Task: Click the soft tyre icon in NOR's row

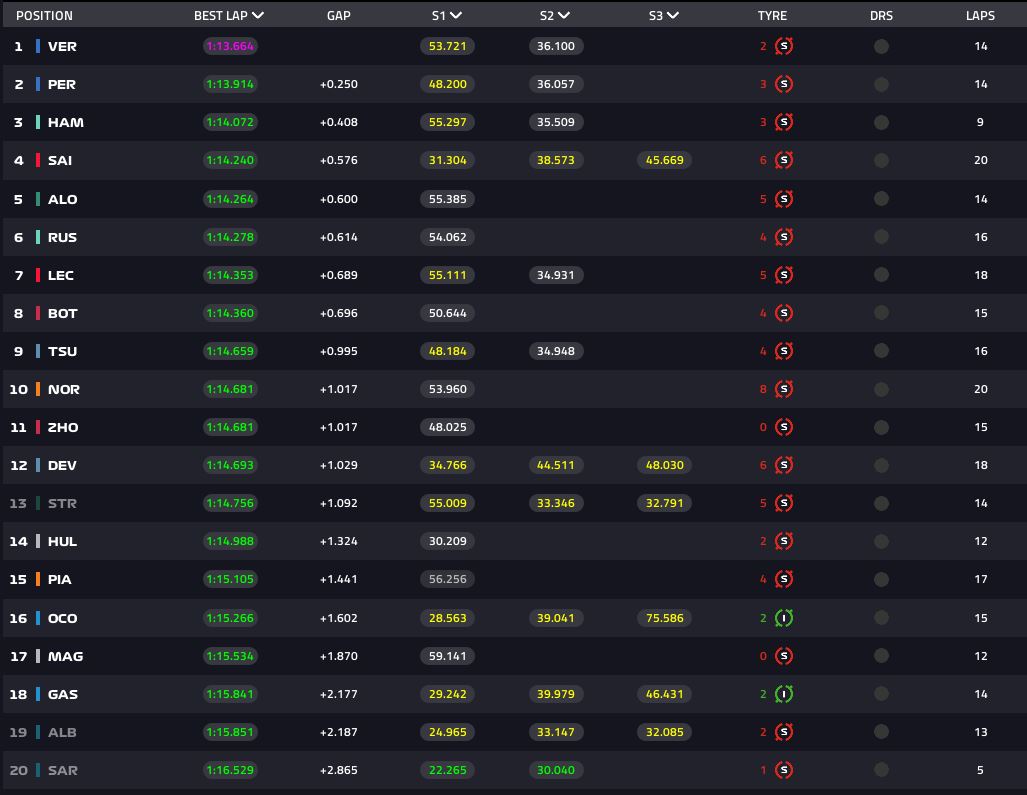Action: 784,389
